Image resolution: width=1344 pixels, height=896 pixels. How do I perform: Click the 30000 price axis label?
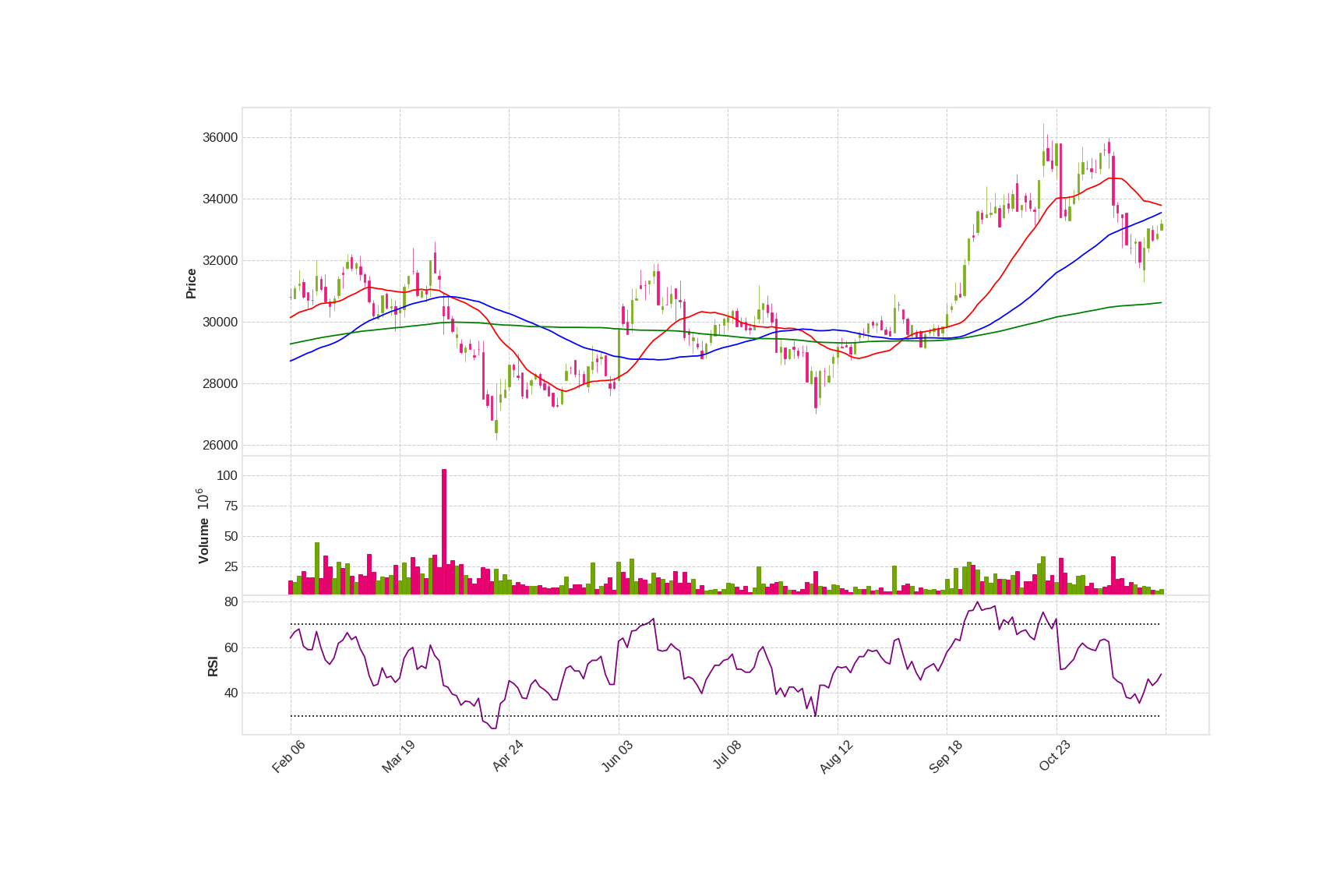pyautogui.click(x=220, y=323)
